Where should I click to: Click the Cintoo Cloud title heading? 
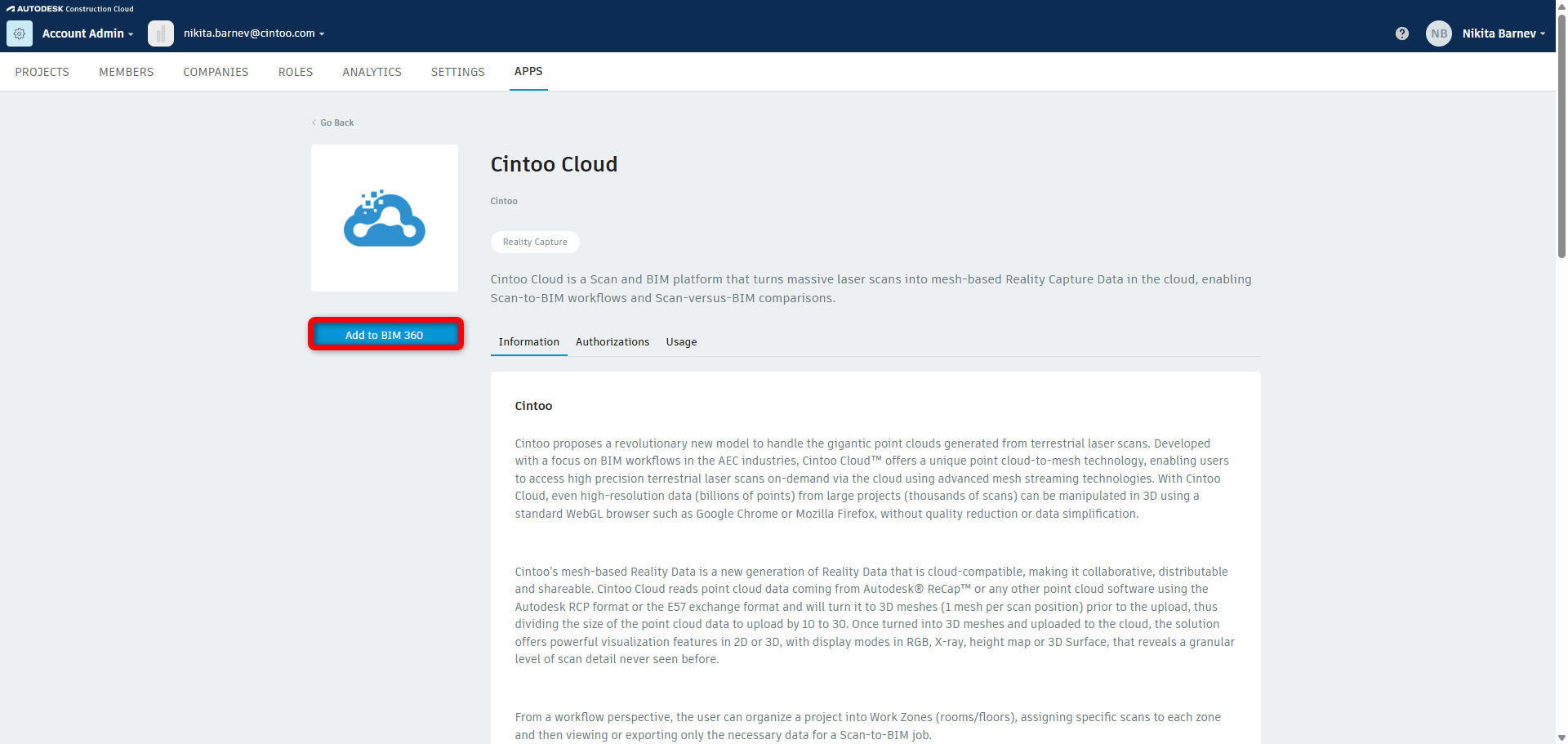tap(554, 164)
